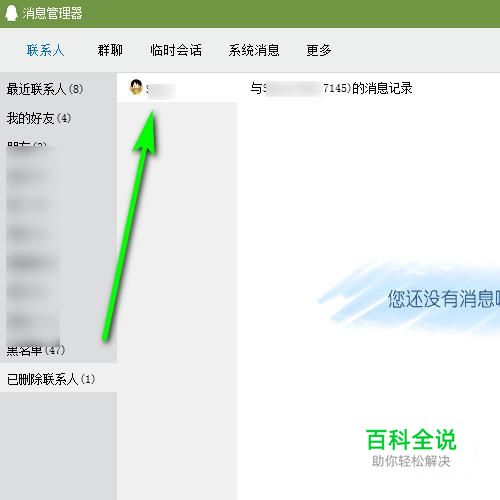Open the 群聊 tab
Viewport: 500px width, 500px height.
pos(110,50)
